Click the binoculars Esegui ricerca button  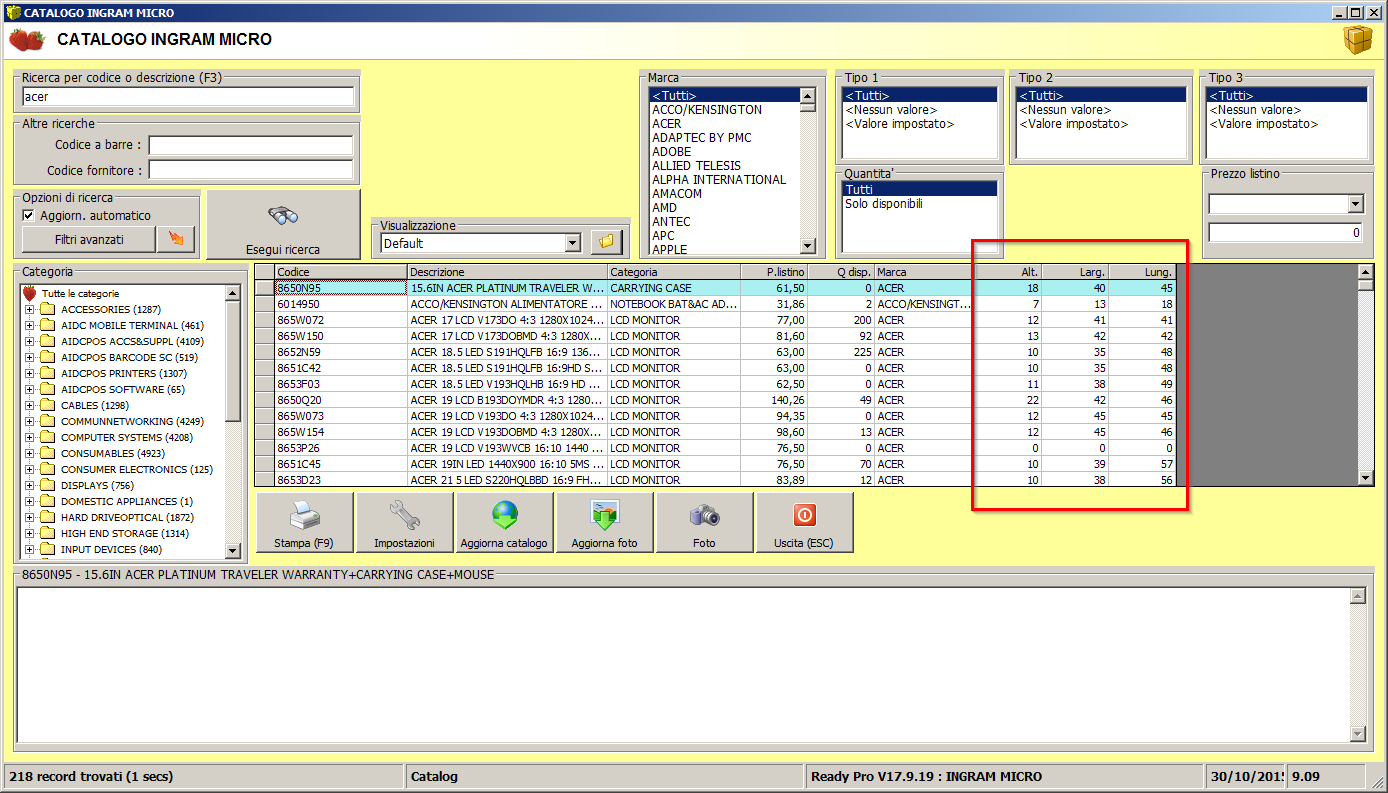coord(283,225)
